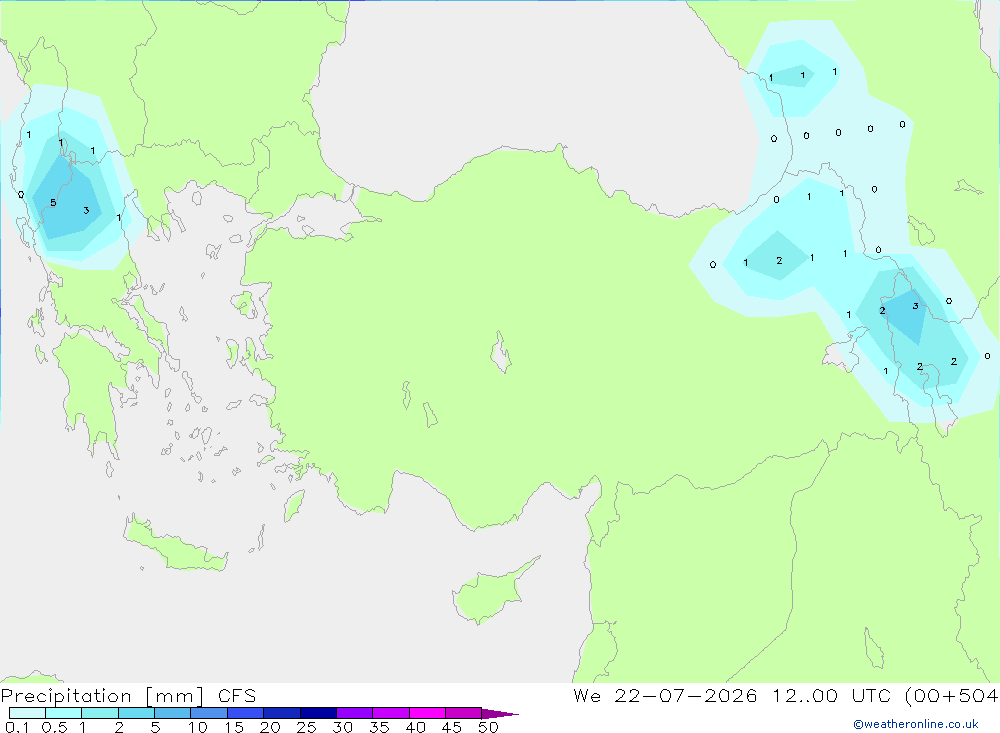Image resolution: width=1000 pixels, height=733 pixels.
Task: Select the 45–50 mm legend color segment
Action: click(x=464, y=713)
